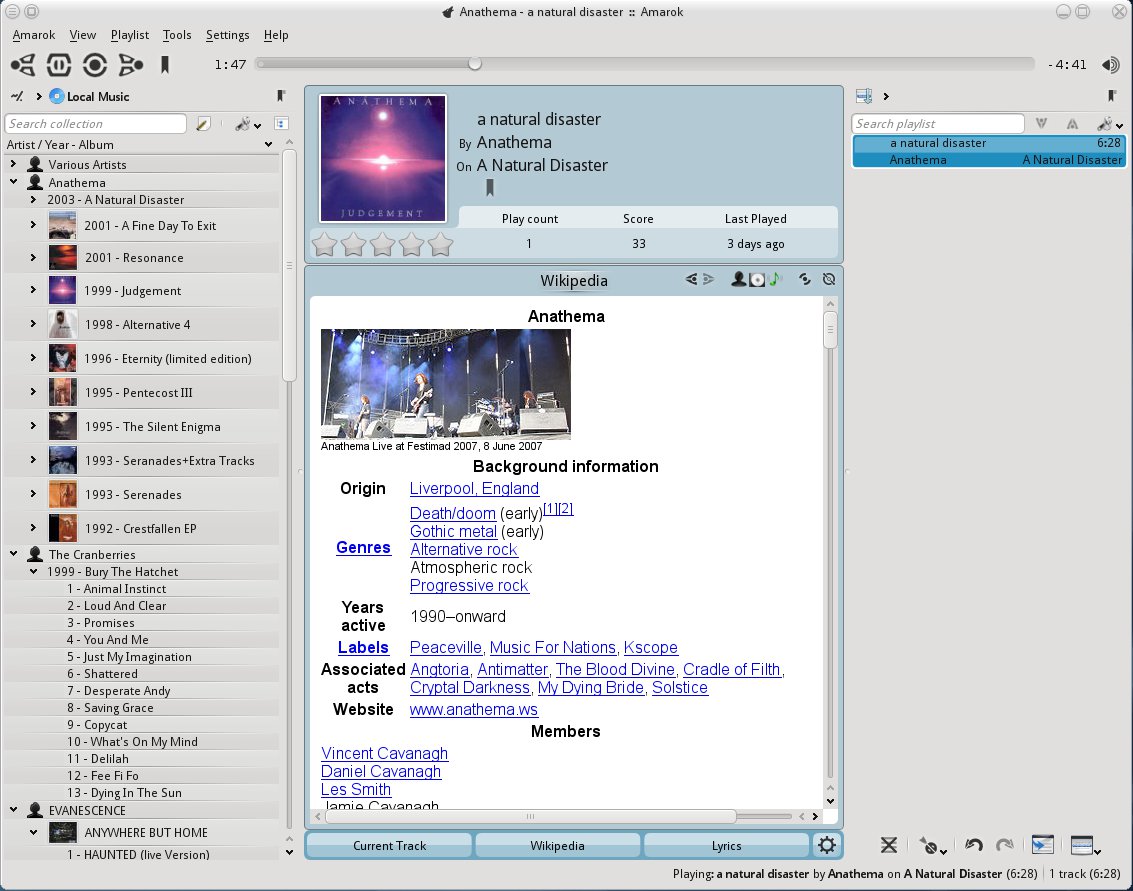Switch to the Current Track applet tab
The width and height of the screenshot is (1133, 891).
pyautogui.click(x=389, y=845)
